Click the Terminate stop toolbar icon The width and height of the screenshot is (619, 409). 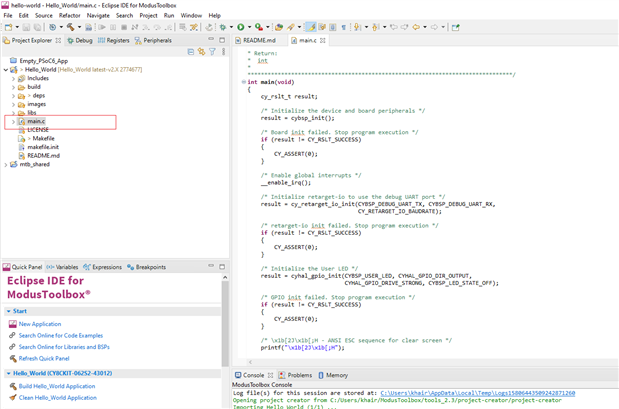[x=124, y=27]
